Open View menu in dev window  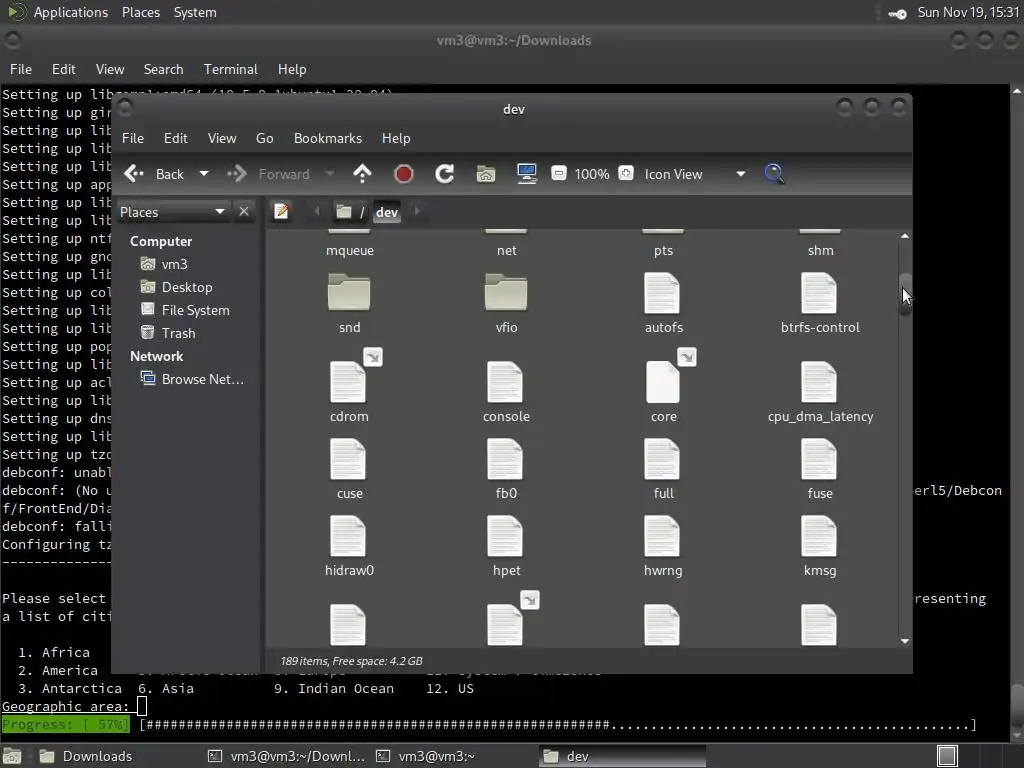pyautogui.click(x=222, y=138)
